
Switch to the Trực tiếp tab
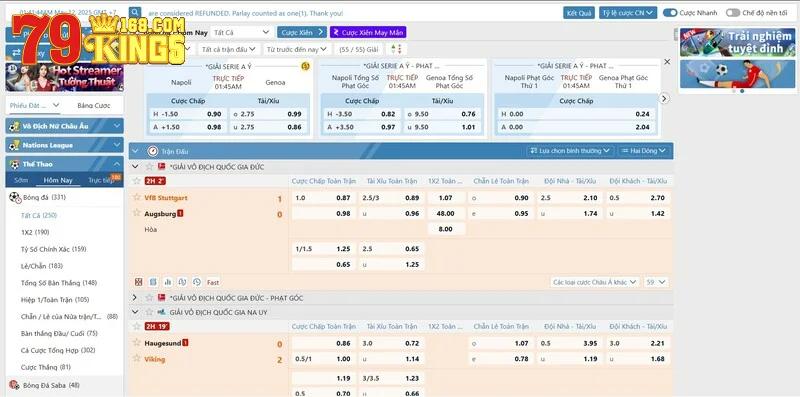pyautogui.click(x=101, y=180)
